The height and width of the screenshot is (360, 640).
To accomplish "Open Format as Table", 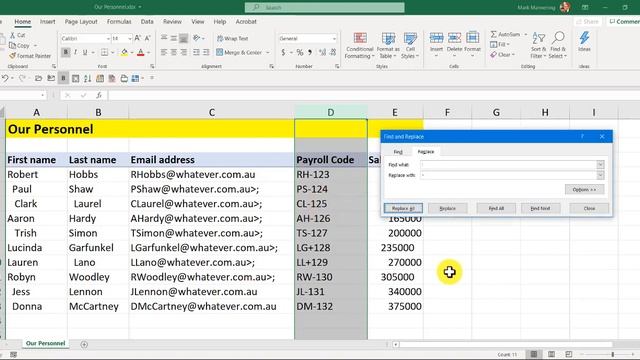I will click(388, 45).
